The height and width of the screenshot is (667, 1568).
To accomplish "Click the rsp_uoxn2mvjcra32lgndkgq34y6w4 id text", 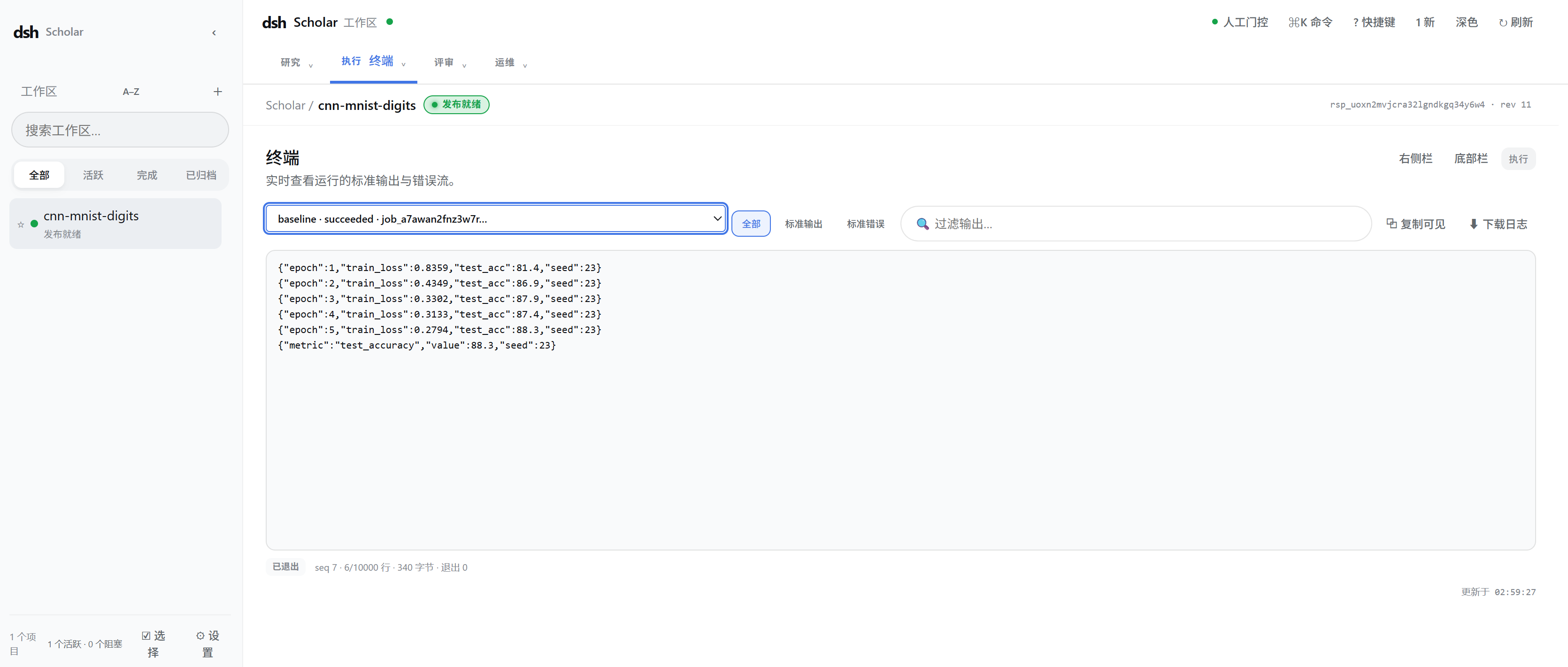I will 1407,105.
